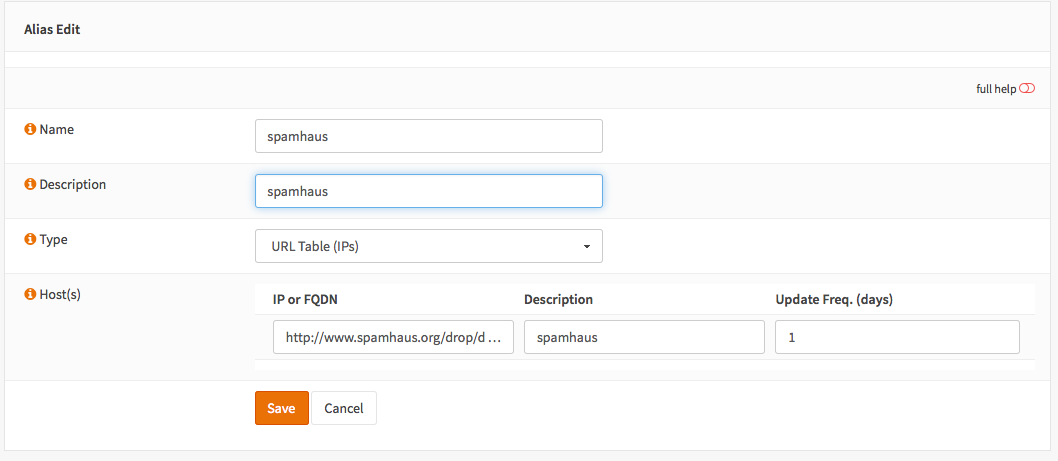Screen dimensions: 1058x461
Task: Open the Type dropdown showing URL Table (IPs)
Action: coord(428,246)
